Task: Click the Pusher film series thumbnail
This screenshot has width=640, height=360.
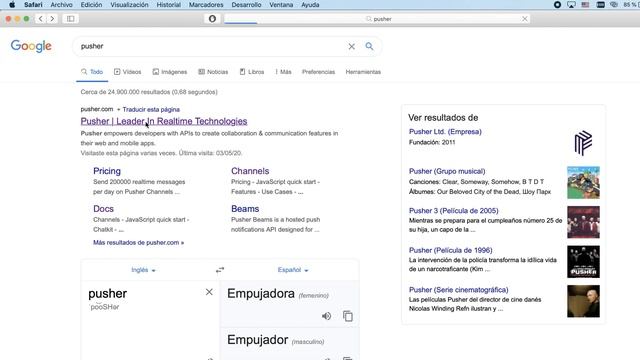Action: pos(583,301)
